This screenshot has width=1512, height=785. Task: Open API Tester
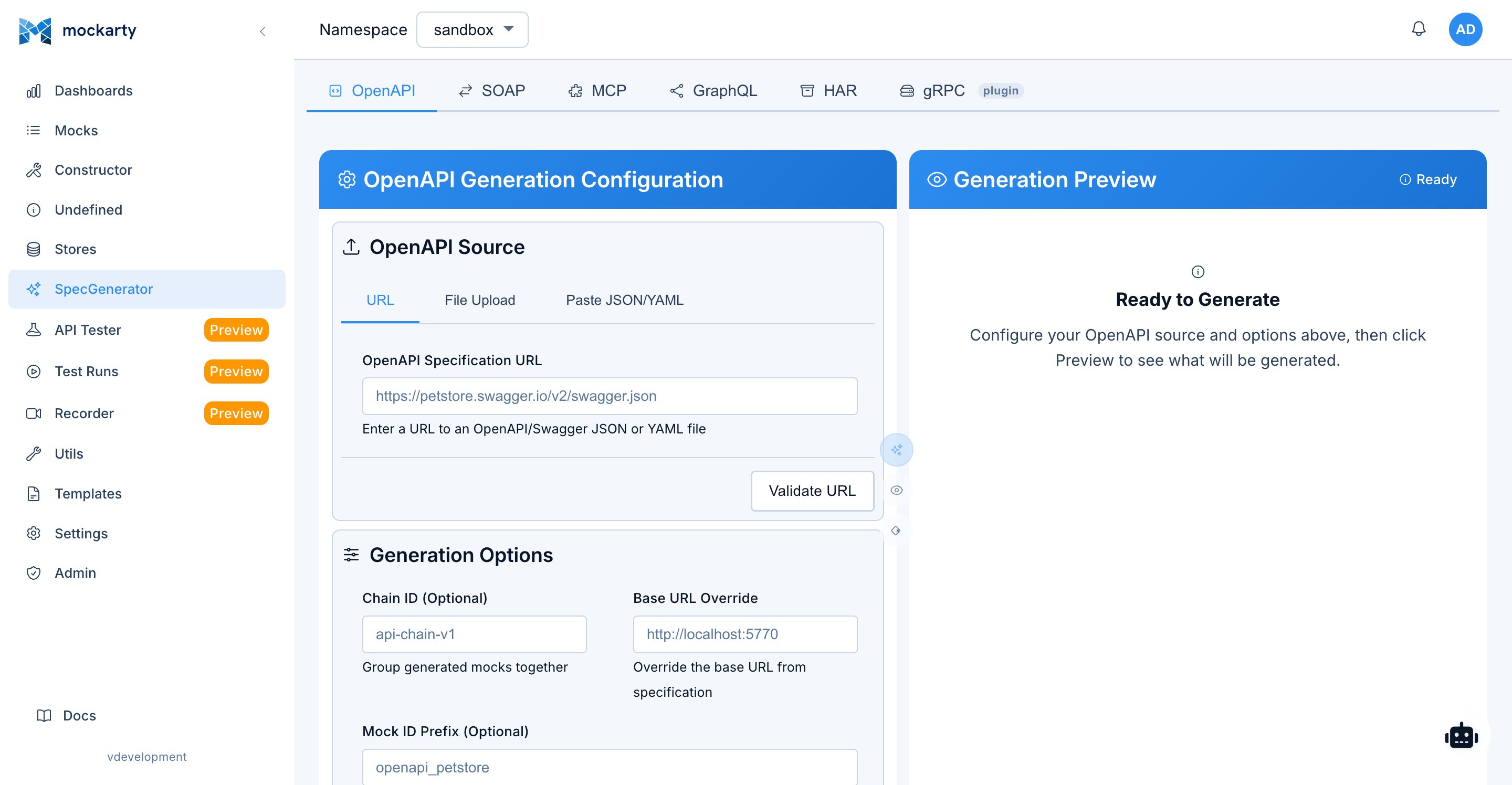click(147, 330)
